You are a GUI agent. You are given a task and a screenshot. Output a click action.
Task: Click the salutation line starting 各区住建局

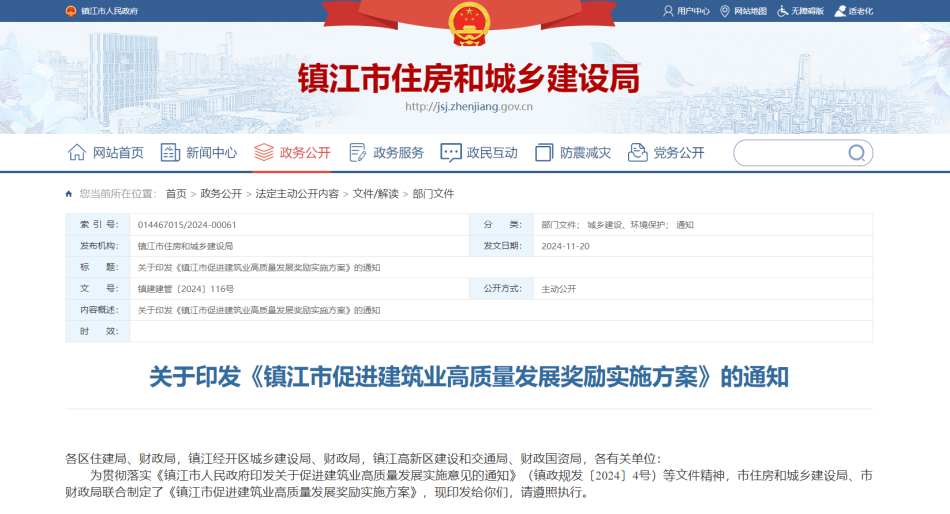click(x=364, y=459)
